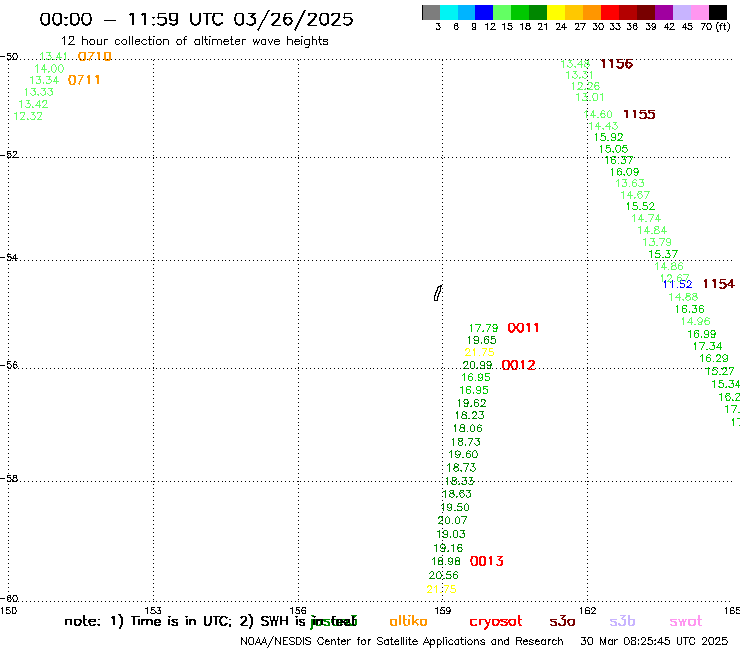Pick the pink legend color swatch
Image resolution: width=740 pixels, height=650 pixels.
coord(699,12)
